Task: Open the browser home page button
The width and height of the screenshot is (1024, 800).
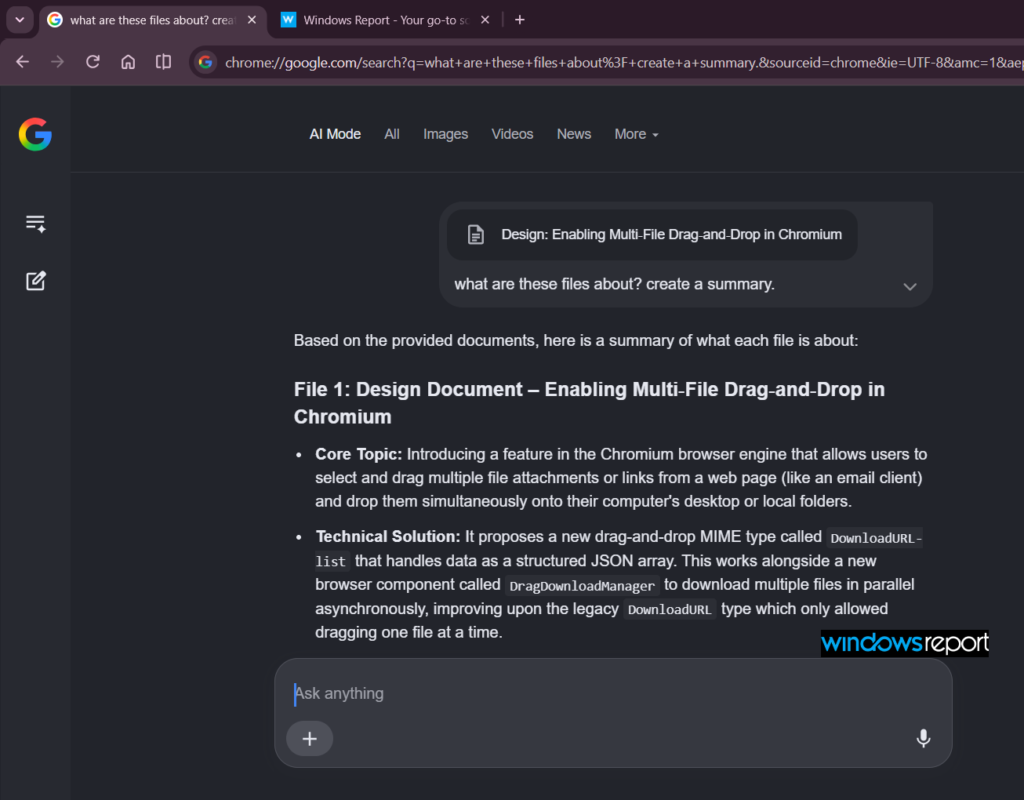Action: point(128,62)
